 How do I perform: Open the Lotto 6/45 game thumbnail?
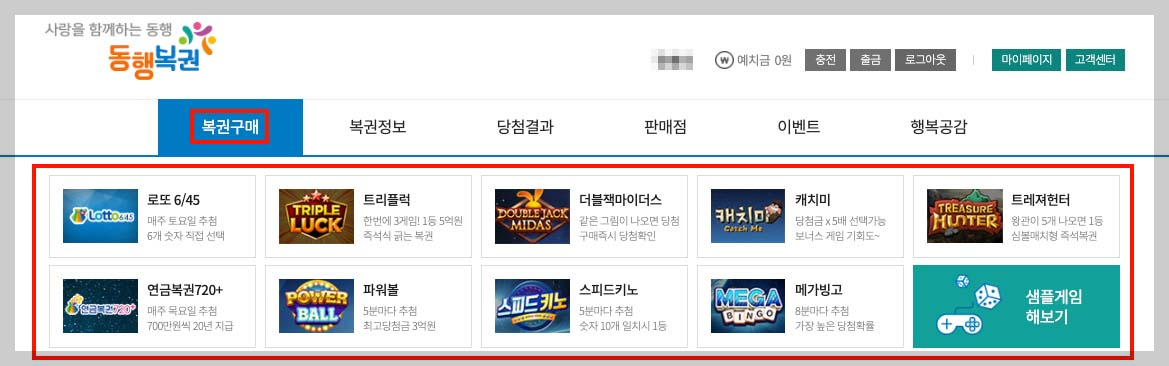(100, 216)
